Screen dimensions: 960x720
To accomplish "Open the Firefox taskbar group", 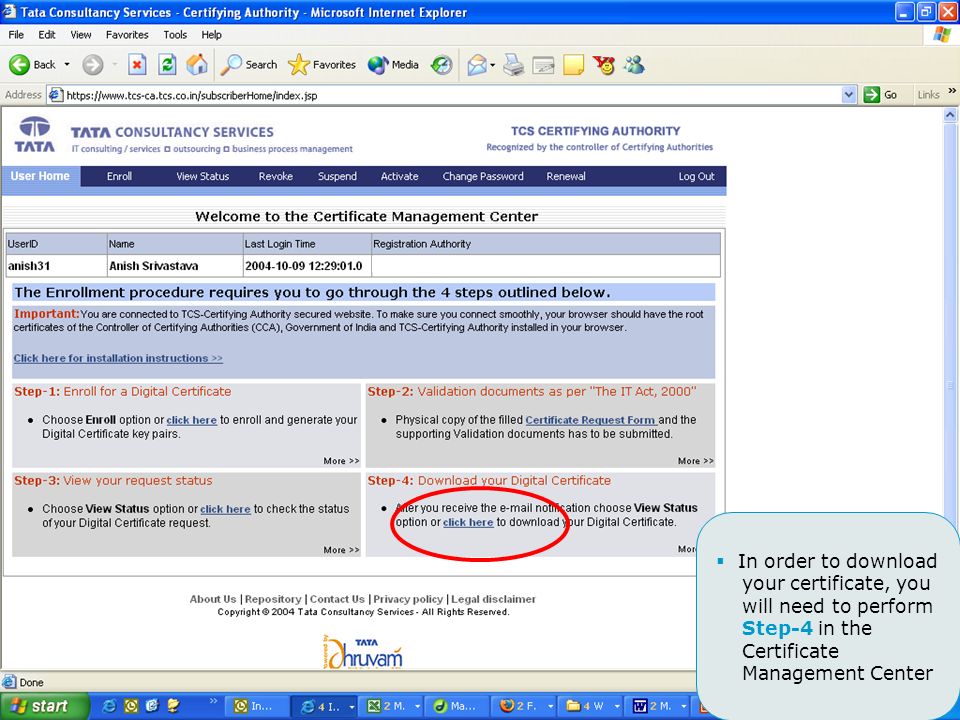I will [527, 706].
